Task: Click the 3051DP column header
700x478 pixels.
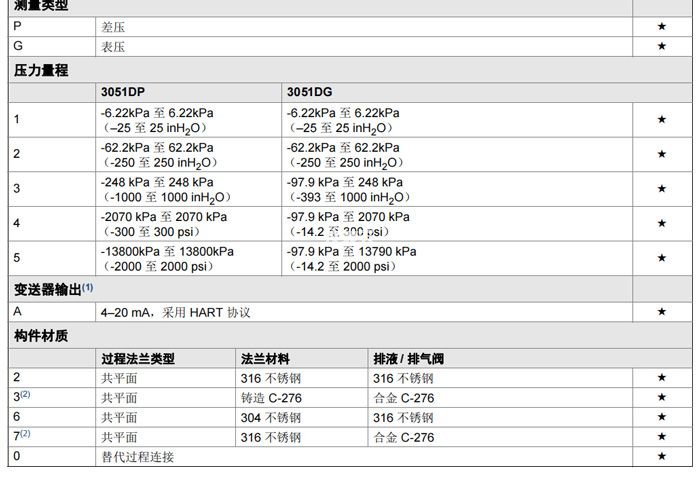Action: (x=188, y=92)
